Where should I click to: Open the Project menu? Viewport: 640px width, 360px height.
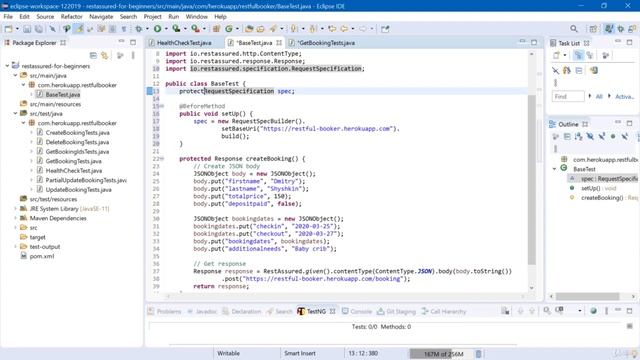point(152,17)
